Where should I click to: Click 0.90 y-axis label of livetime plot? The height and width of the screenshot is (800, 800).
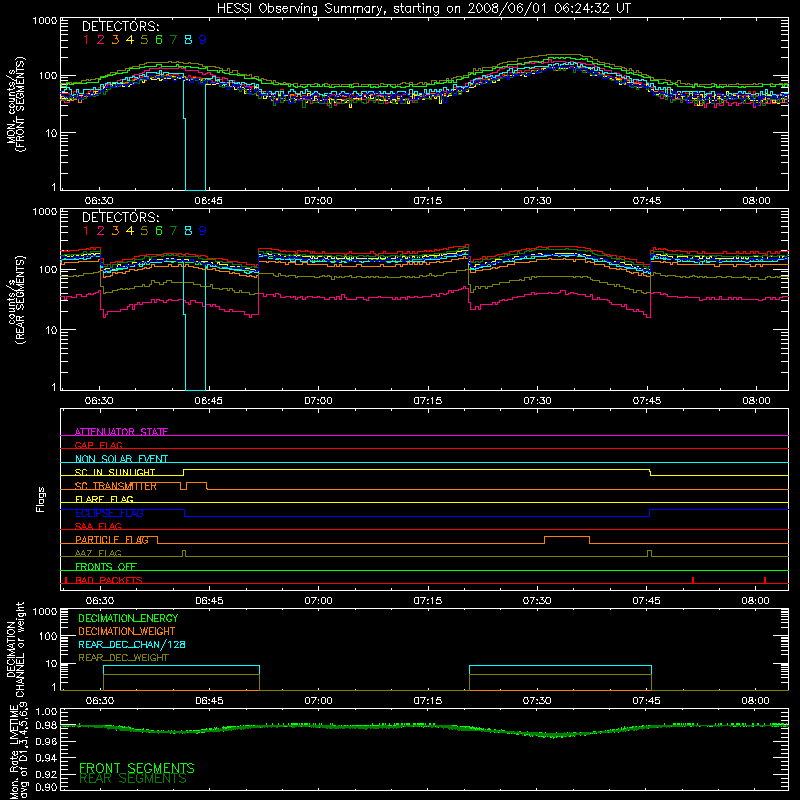point(46,787)
